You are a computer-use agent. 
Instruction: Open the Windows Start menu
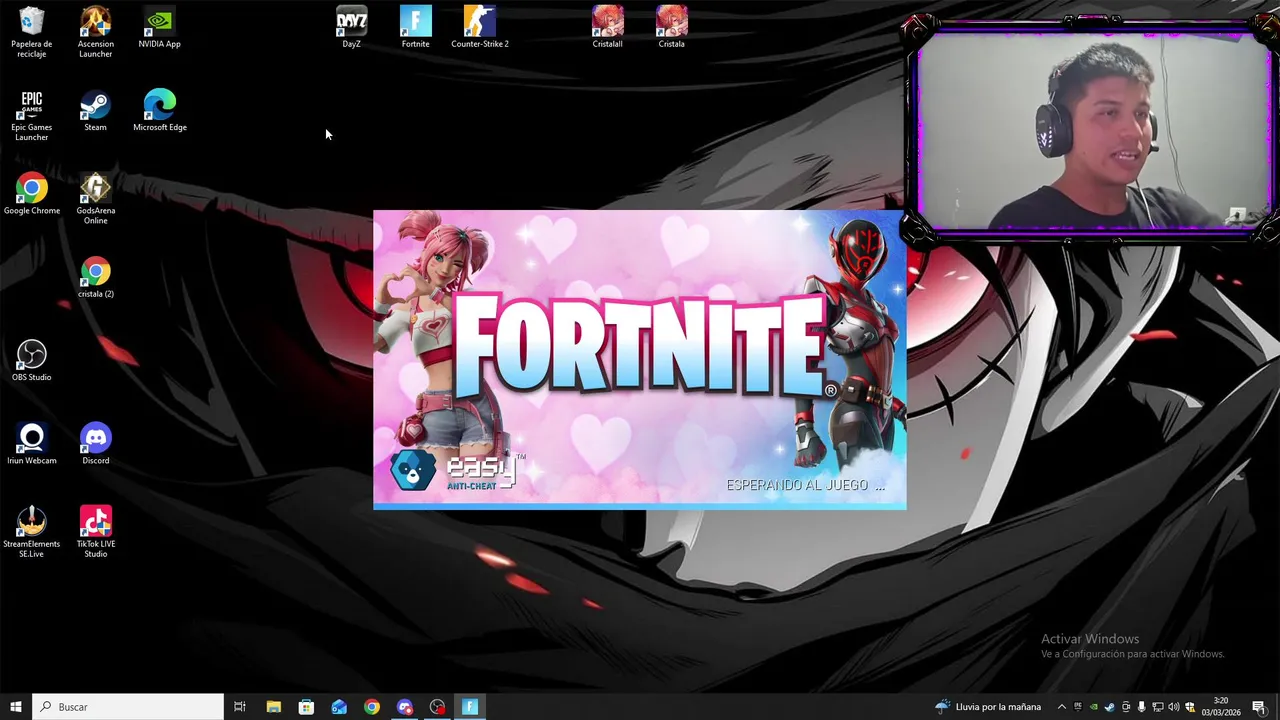click(x=16, y=707)
